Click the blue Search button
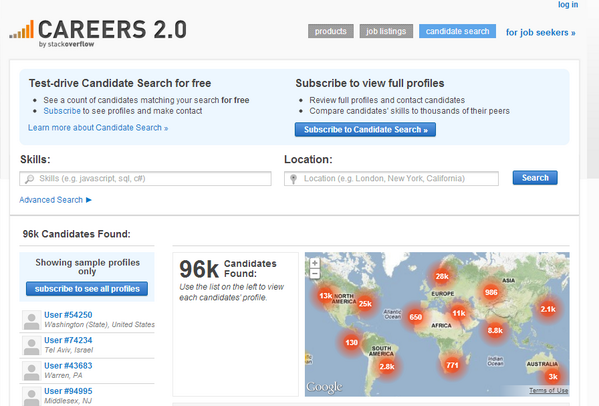 click(x=535, y=178)
